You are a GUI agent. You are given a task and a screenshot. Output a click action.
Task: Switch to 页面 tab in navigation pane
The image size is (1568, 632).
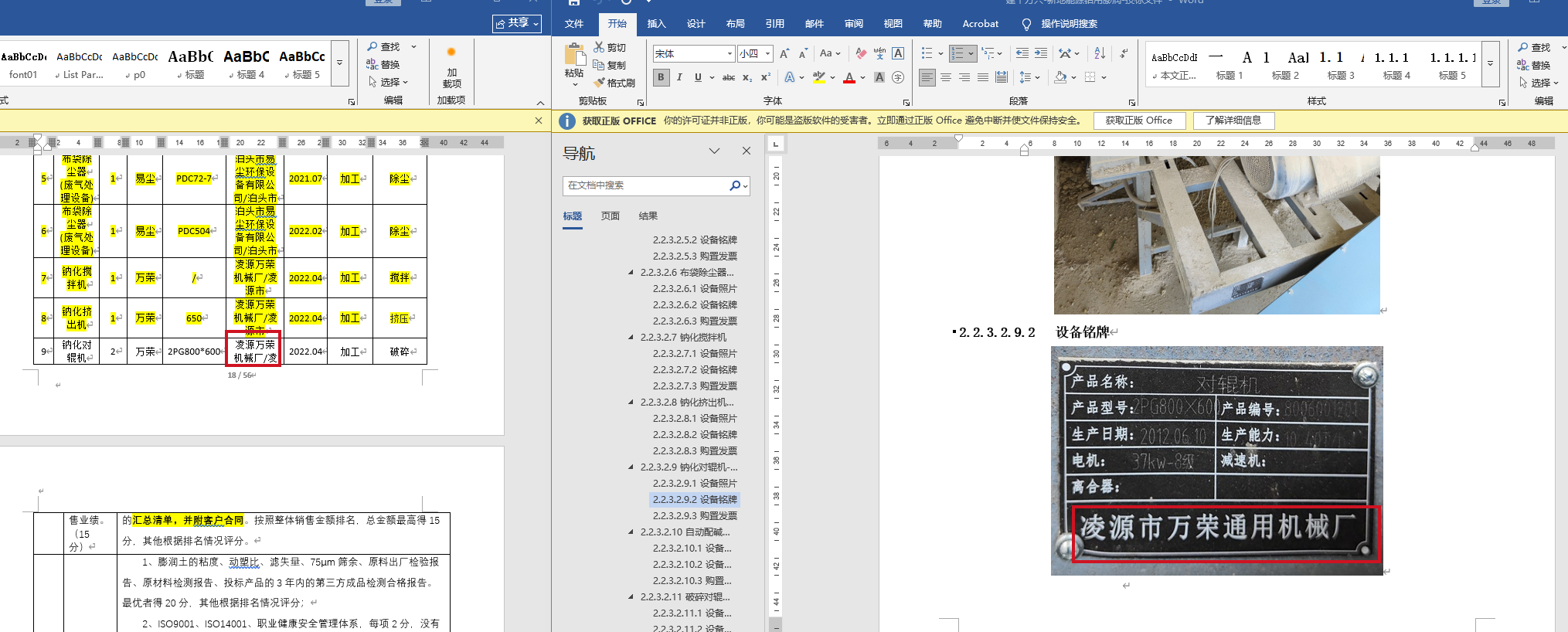610,216
